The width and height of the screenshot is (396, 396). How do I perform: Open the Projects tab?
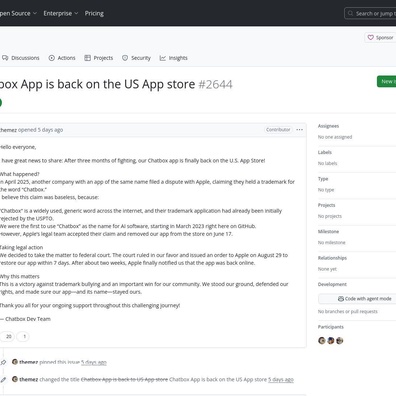[99, 58]
